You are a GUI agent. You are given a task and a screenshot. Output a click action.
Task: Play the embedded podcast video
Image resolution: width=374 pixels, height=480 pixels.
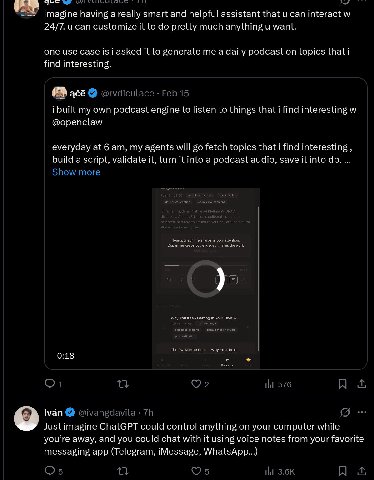coord(206,278)
